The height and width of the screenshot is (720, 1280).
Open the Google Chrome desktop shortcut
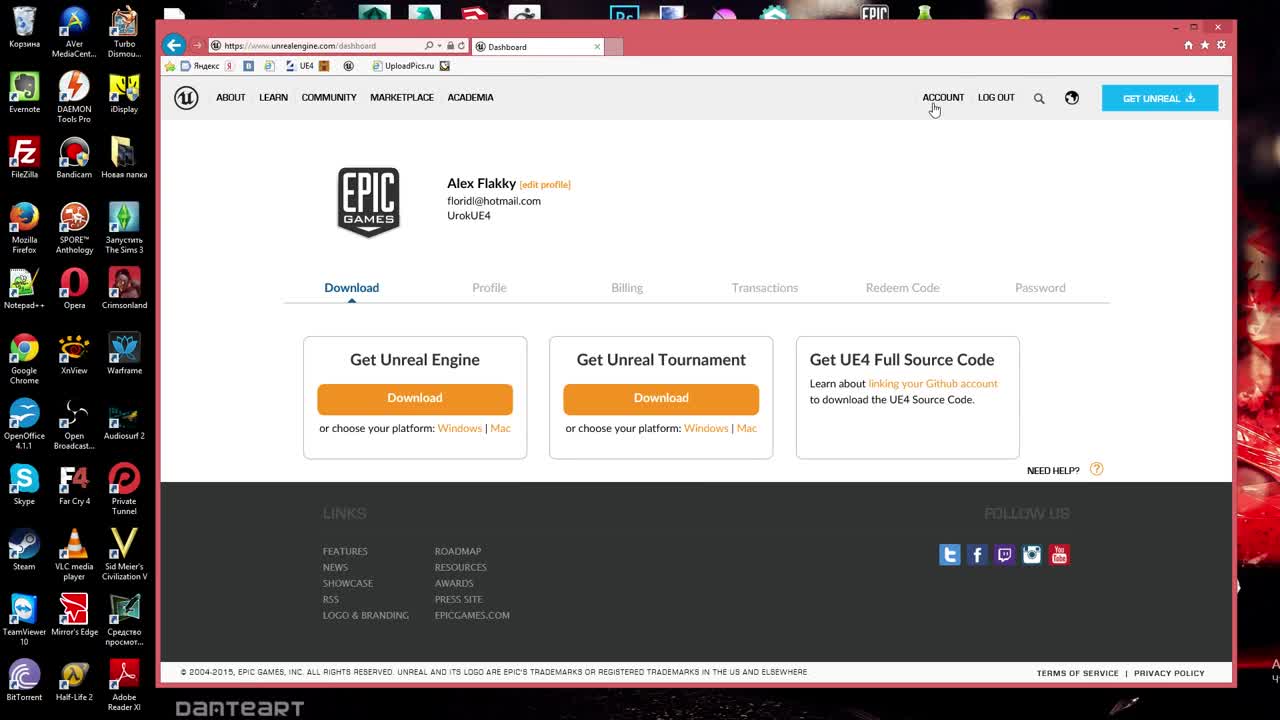pos(24,359)
